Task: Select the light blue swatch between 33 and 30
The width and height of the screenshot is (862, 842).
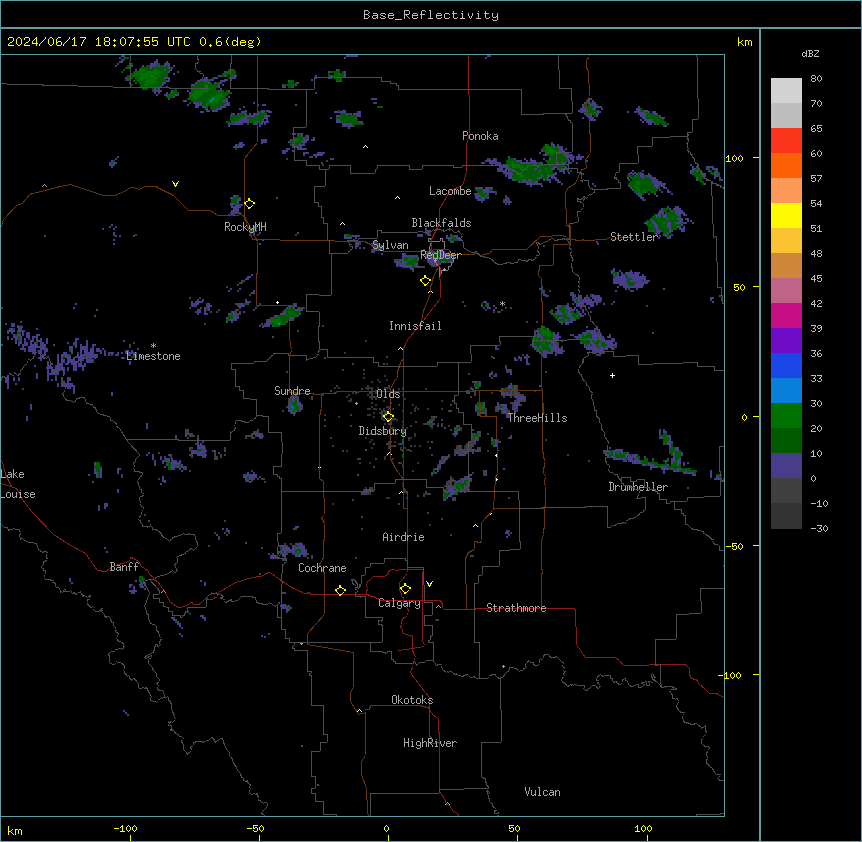Action: point(786,391)
